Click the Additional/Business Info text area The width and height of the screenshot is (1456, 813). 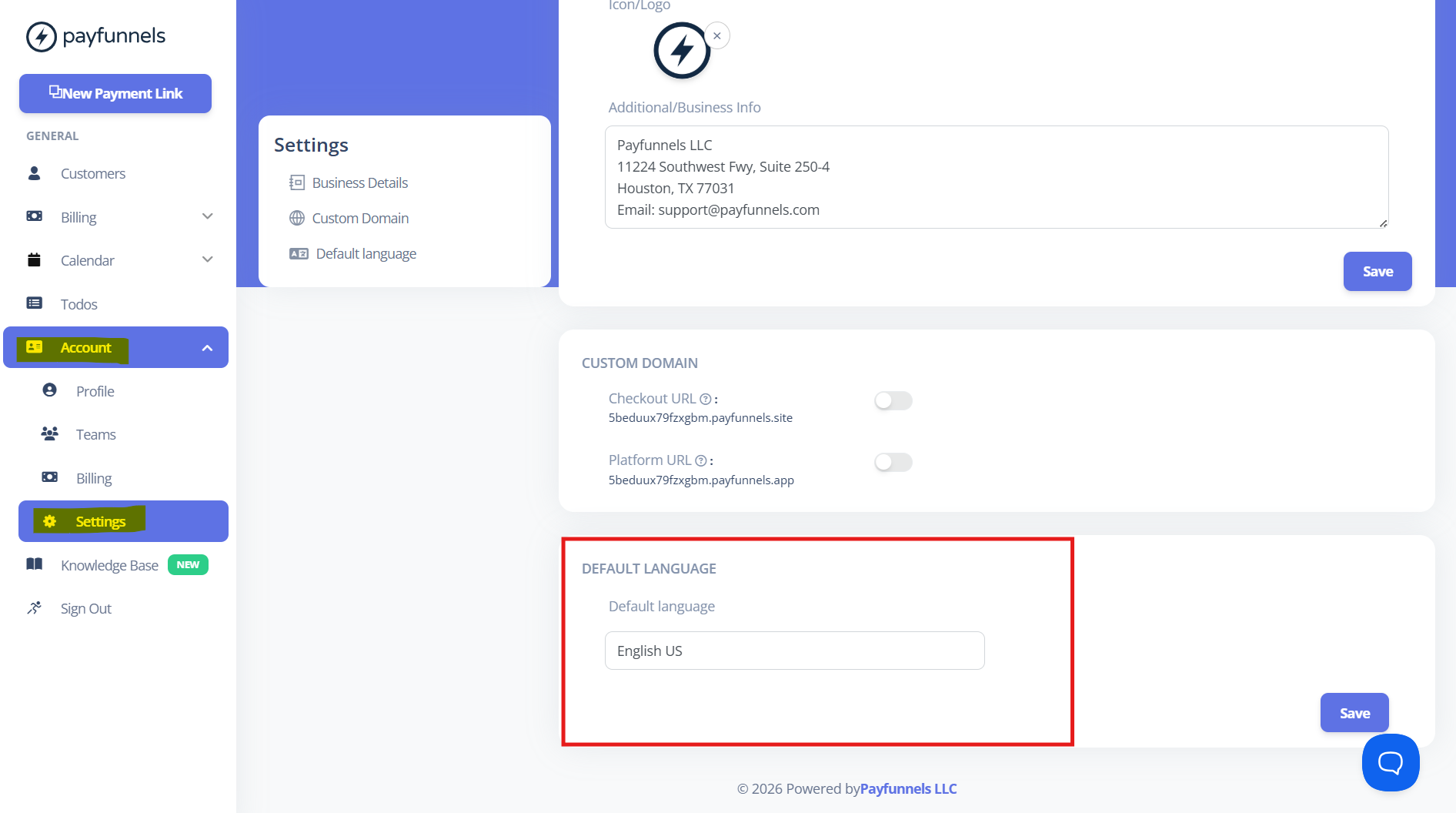tap(997, 177)
